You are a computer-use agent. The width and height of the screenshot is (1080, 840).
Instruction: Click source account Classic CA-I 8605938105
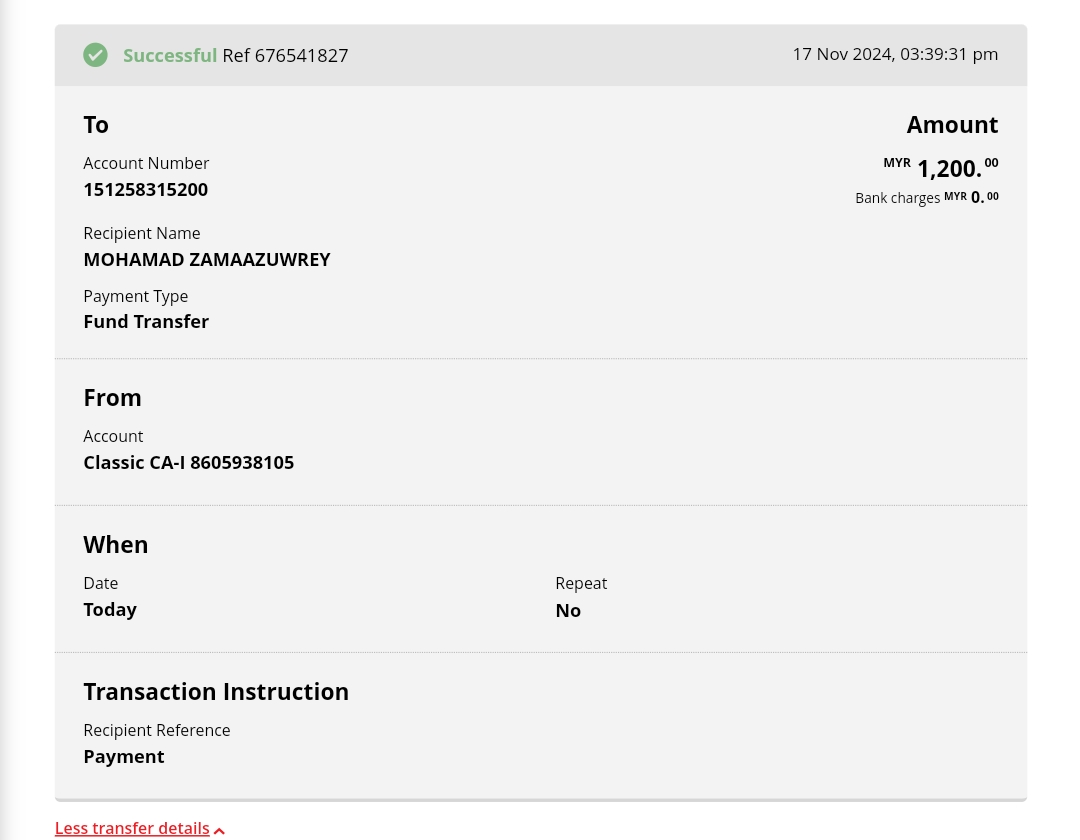(x=188, y=462)
